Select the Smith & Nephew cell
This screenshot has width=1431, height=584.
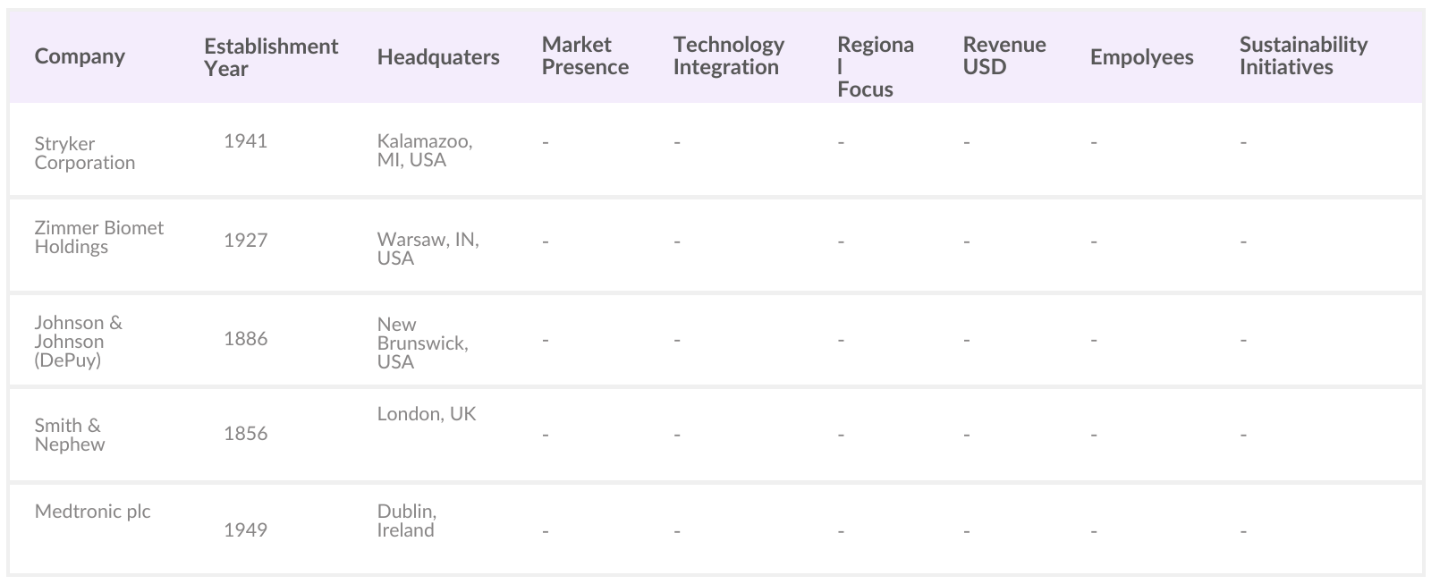pos(71,434)
